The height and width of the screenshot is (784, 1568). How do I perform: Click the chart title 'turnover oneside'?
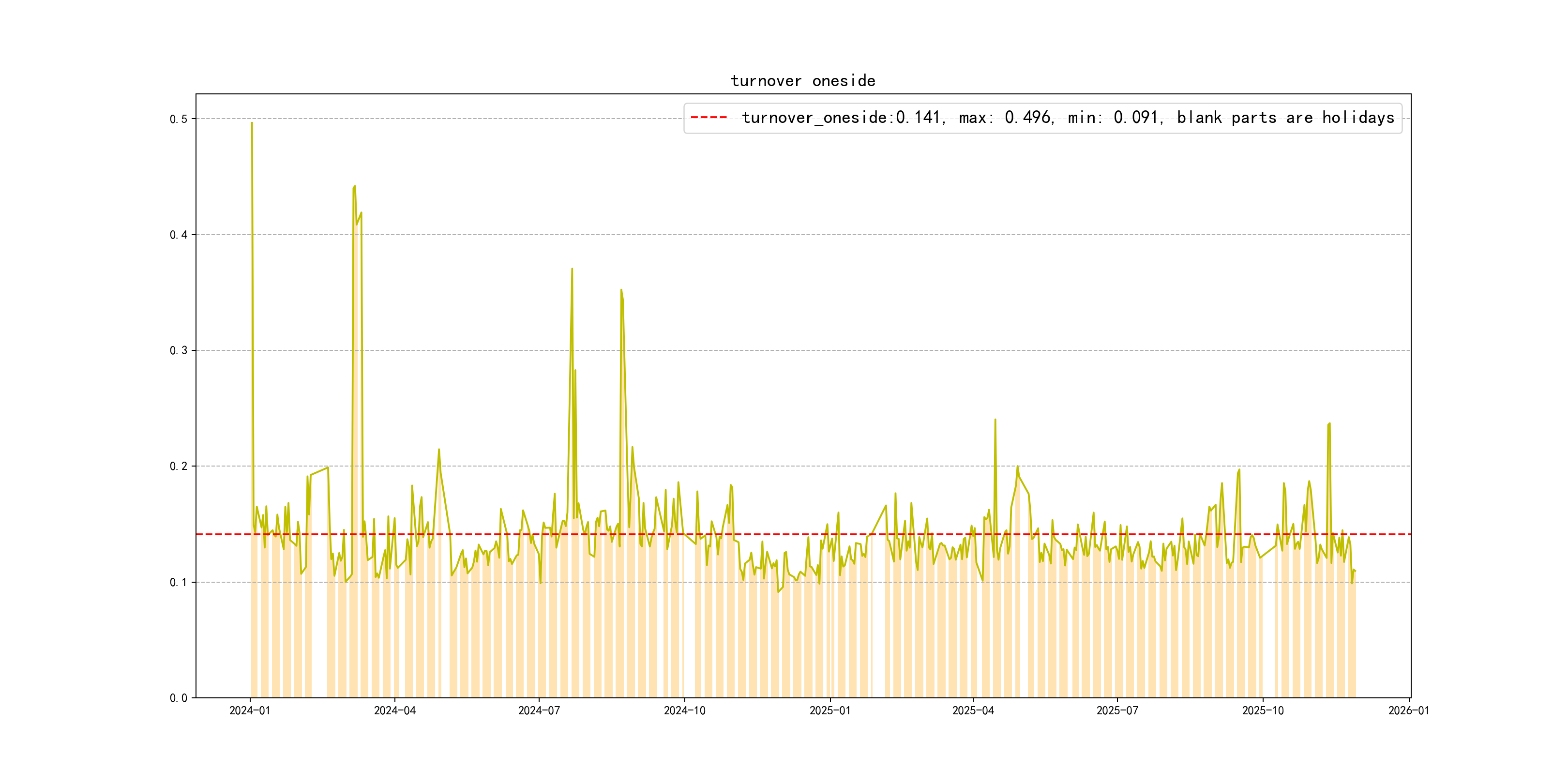point(802,81)
